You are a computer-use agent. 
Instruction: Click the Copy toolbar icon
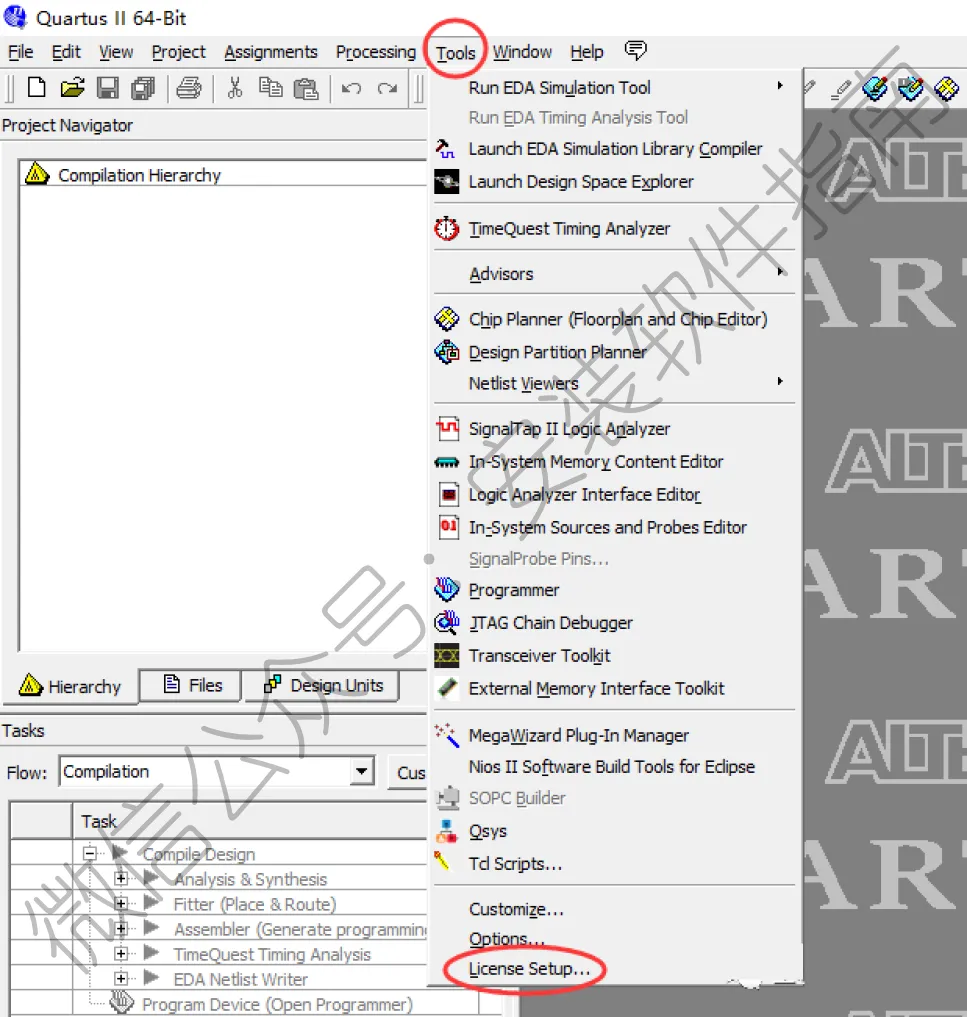270,87
